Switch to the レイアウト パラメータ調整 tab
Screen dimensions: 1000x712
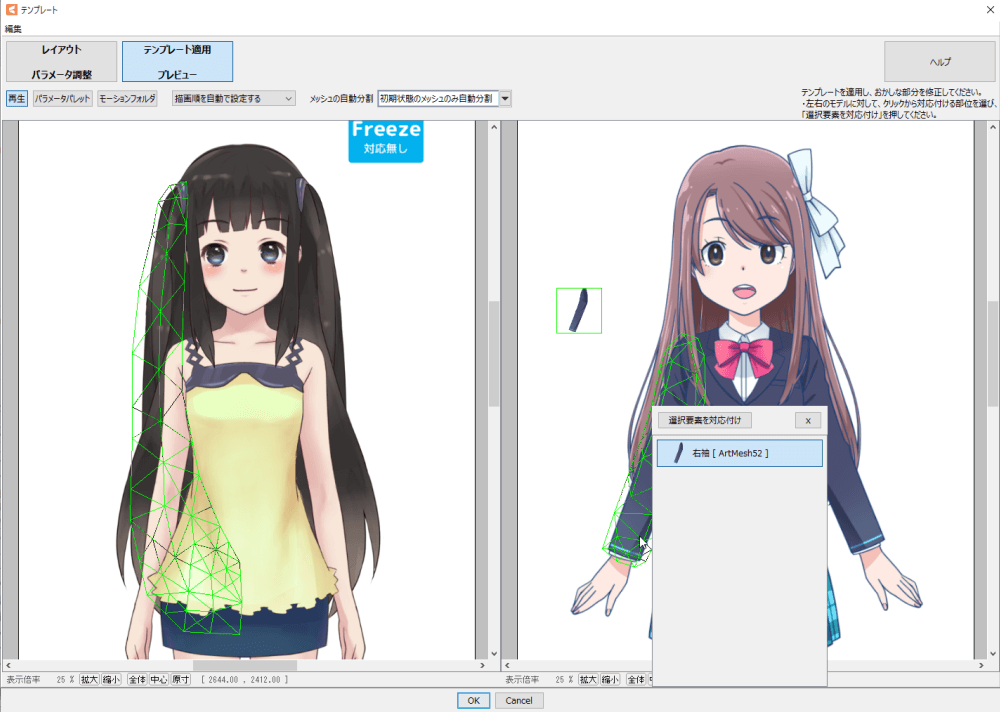coord(62,61)
